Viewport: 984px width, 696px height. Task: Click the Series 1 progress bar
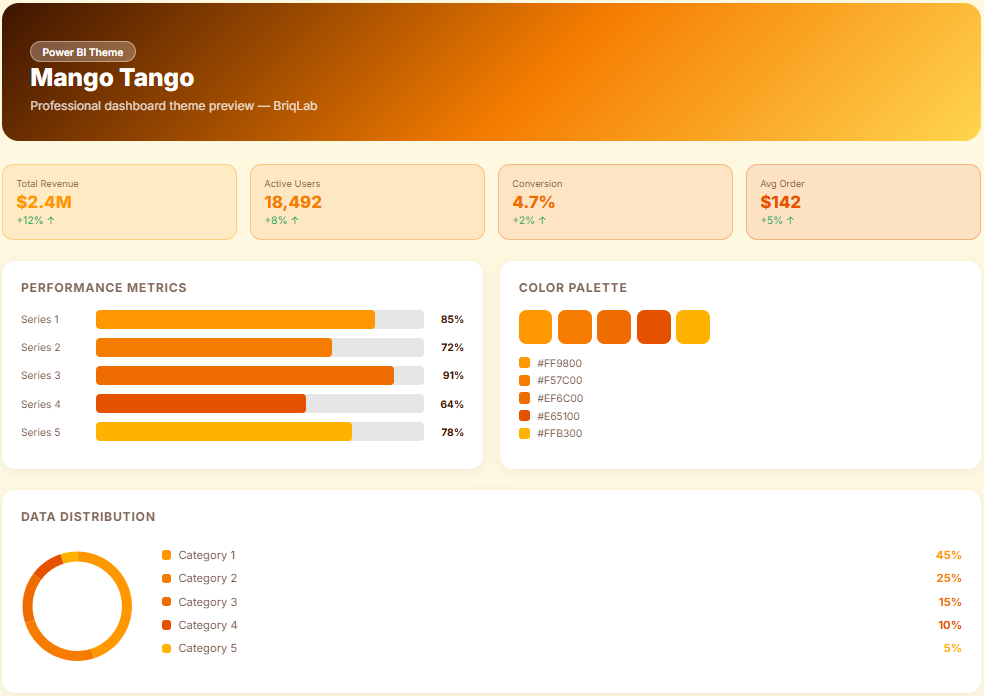click(260, 320)
